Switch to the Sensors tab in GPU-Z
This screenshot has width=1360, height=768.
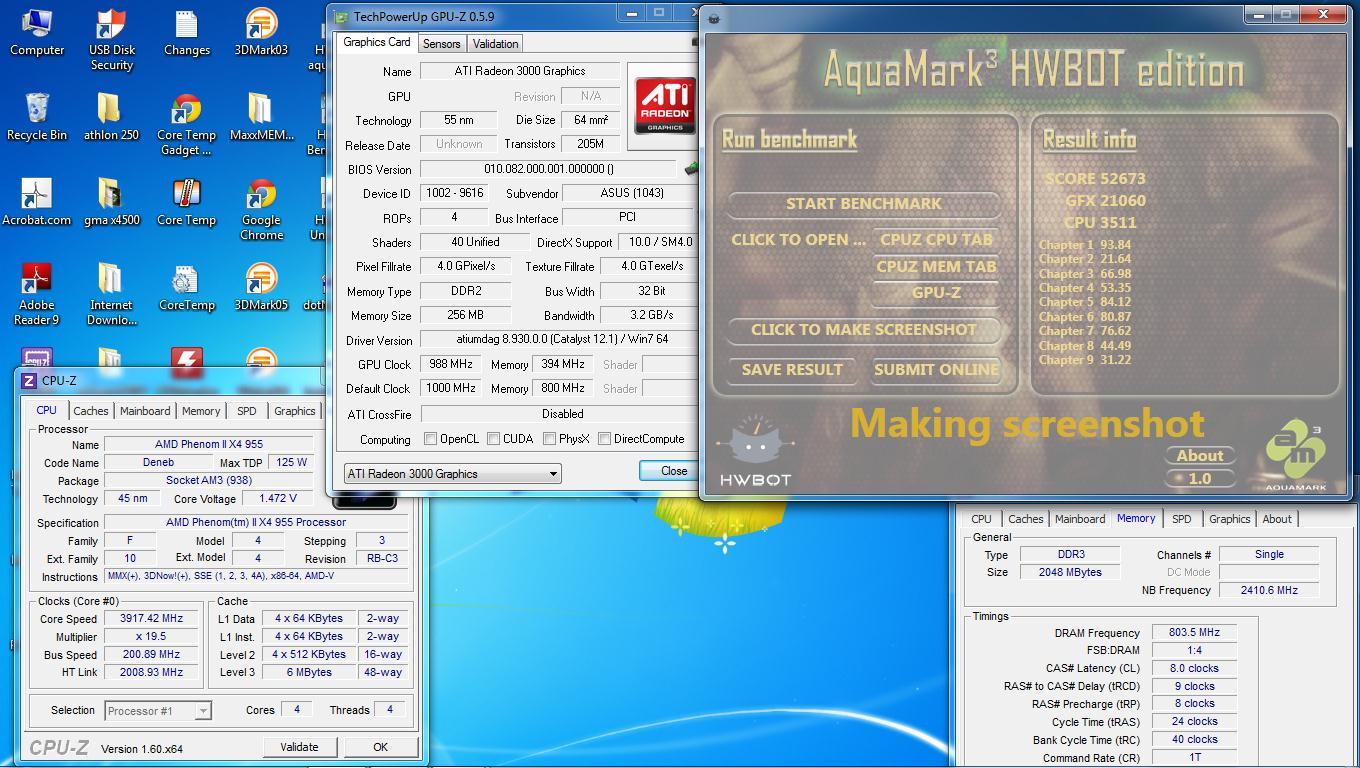click(441, 44)
